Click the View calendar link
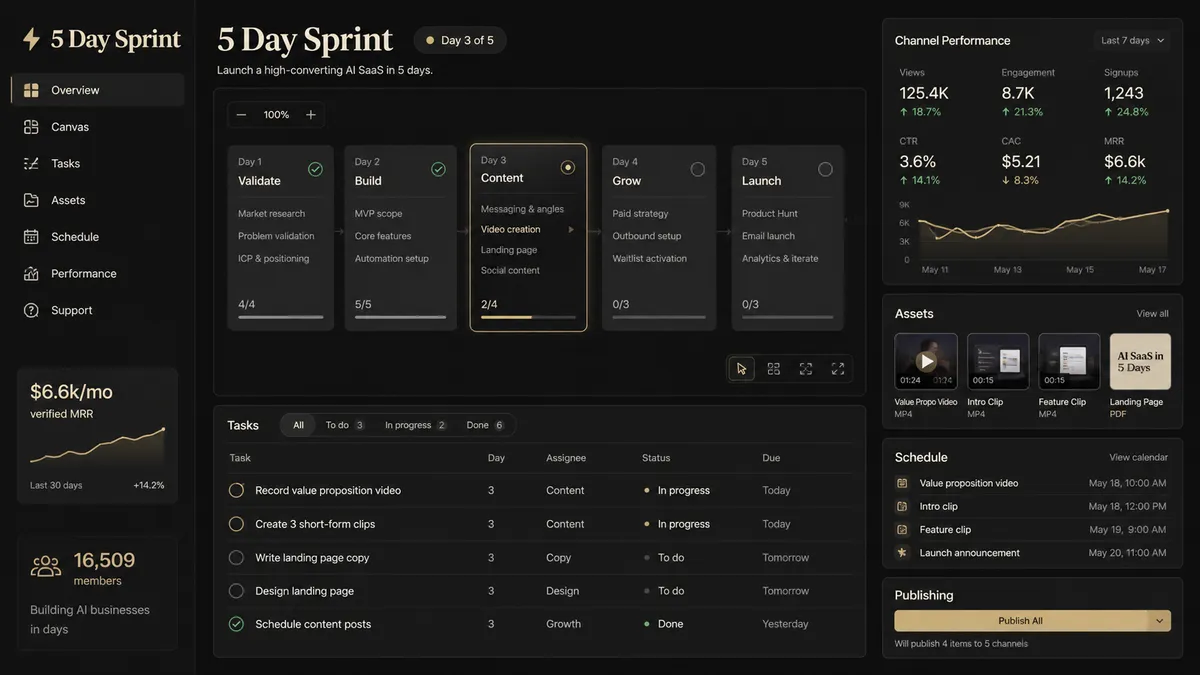Viewport: 1200px width, 675px height. pyautogui.click(x=1138, y=457)
